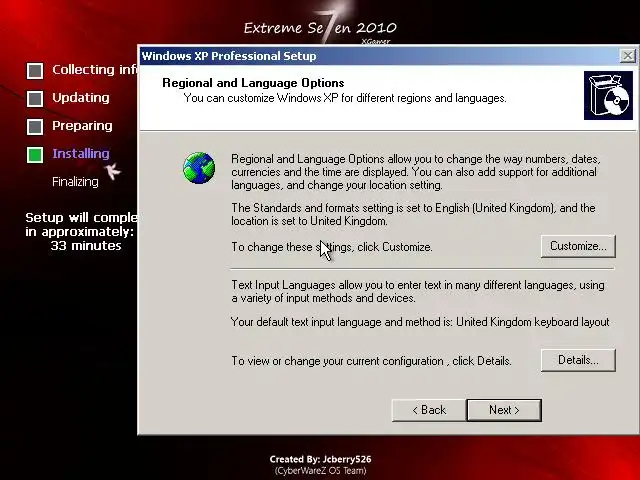
Task: Click the gray Updating step box
Action: 35,99
